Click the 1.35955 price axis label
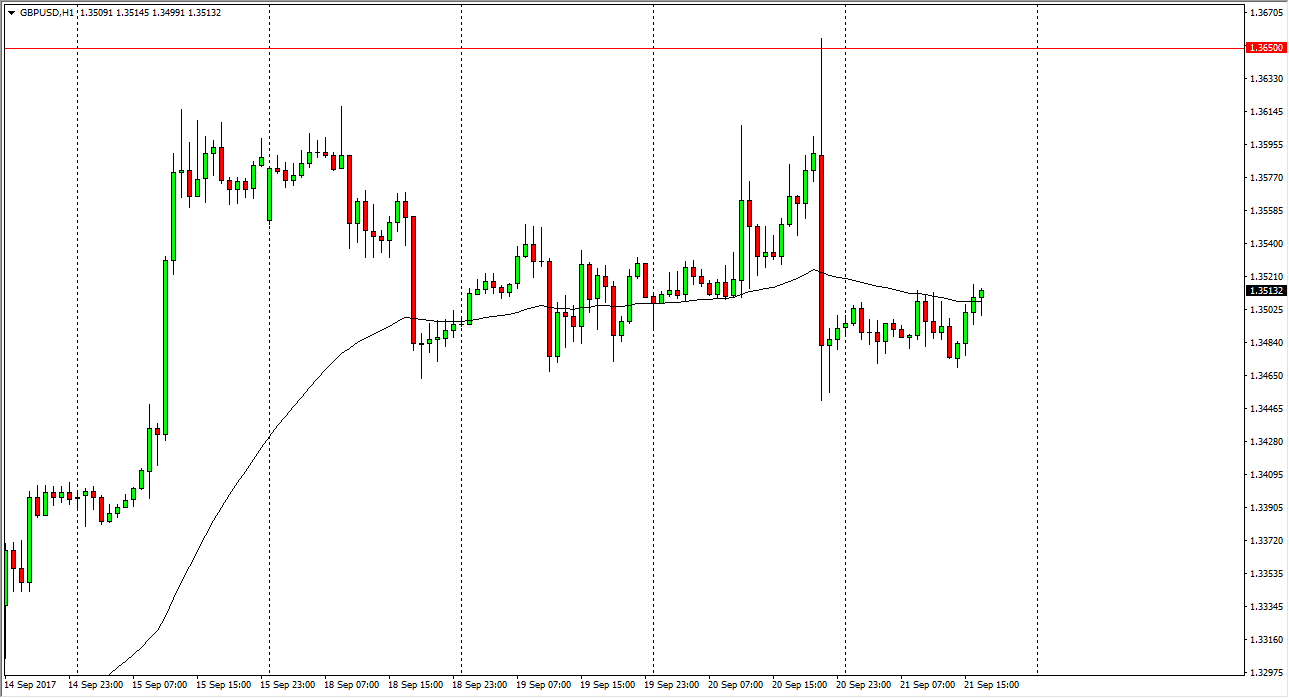Viewport: 1289px width, 698px height. coord(1266,144)
